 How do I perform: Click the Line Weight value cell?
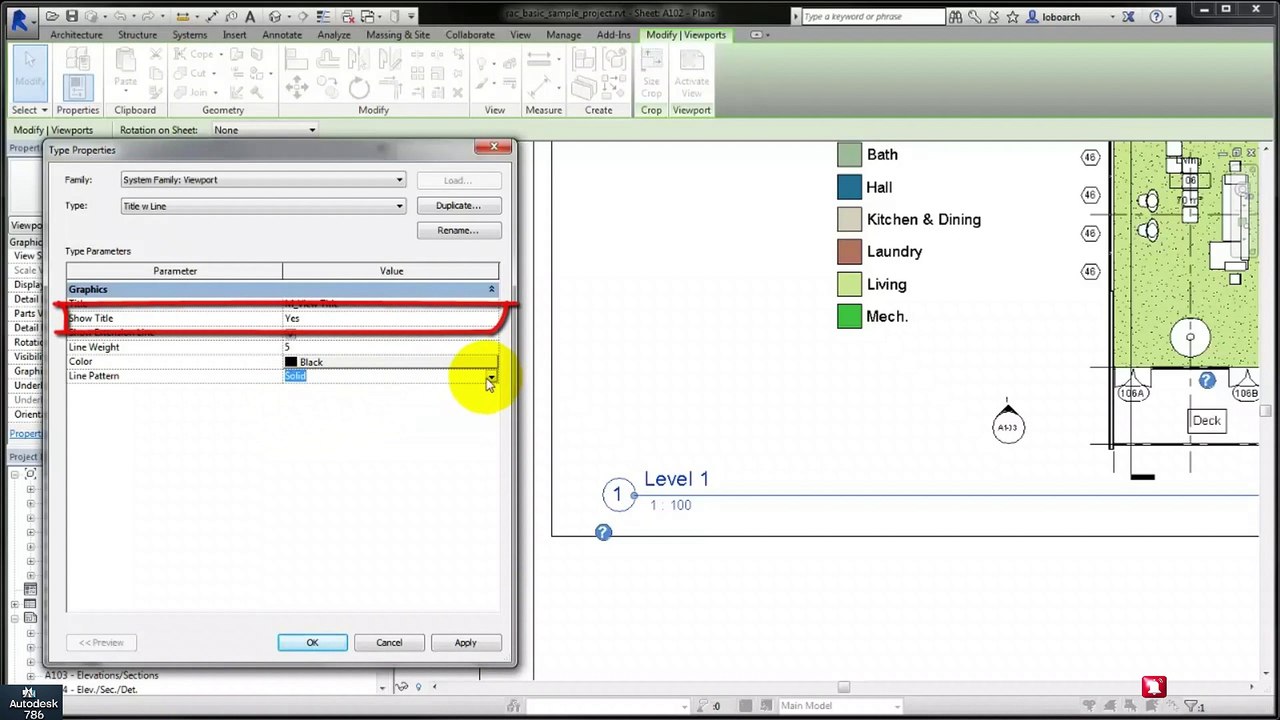(390, 347)
